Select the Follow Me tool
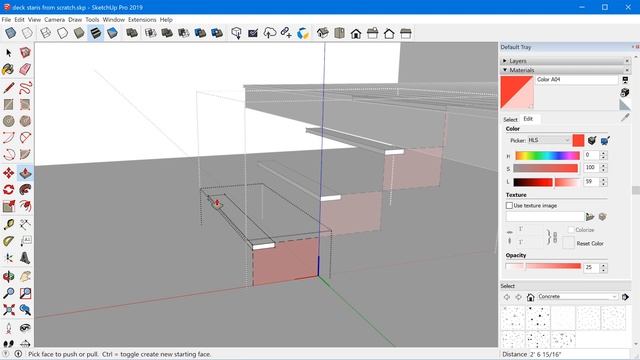Screen dimensions: 640x360 [x=25, y=190]
